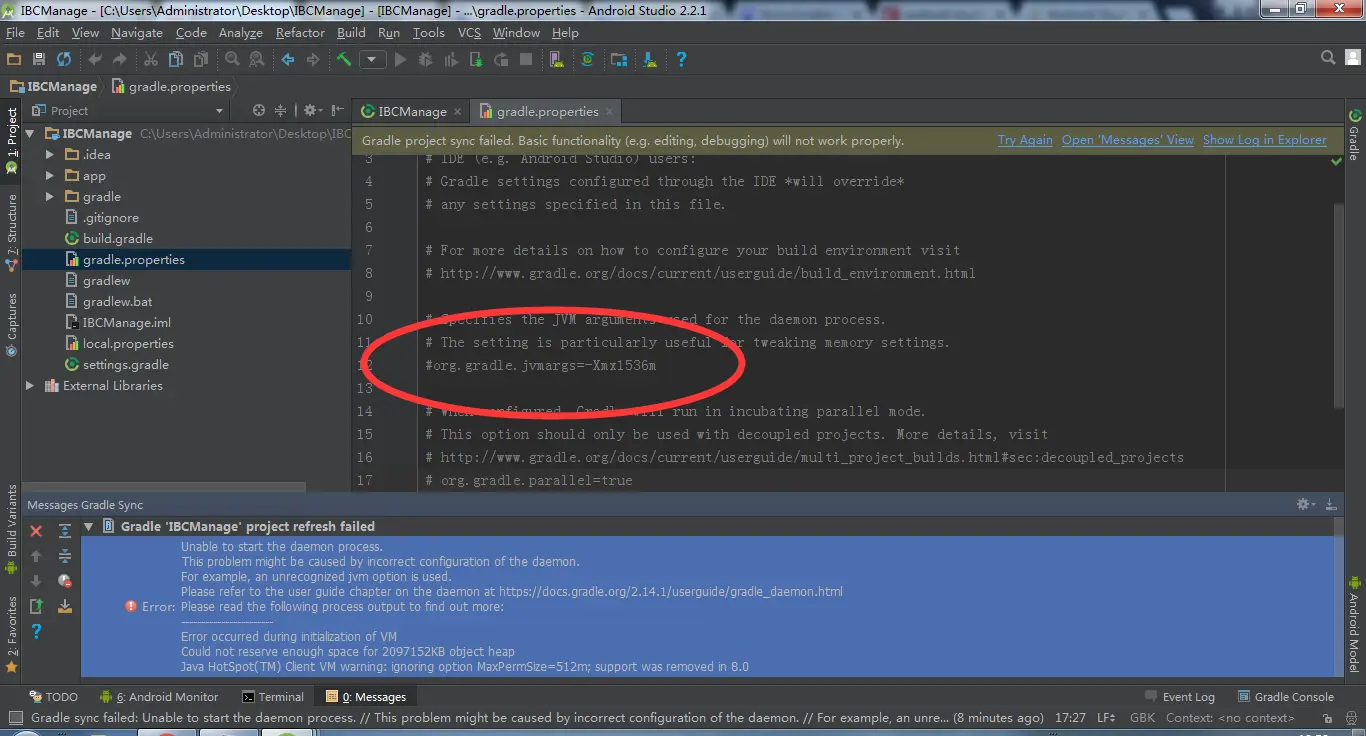Screen dimensions: 1366x736
Task: Collapse the project refresh failed message node
Action: point(89,526)
